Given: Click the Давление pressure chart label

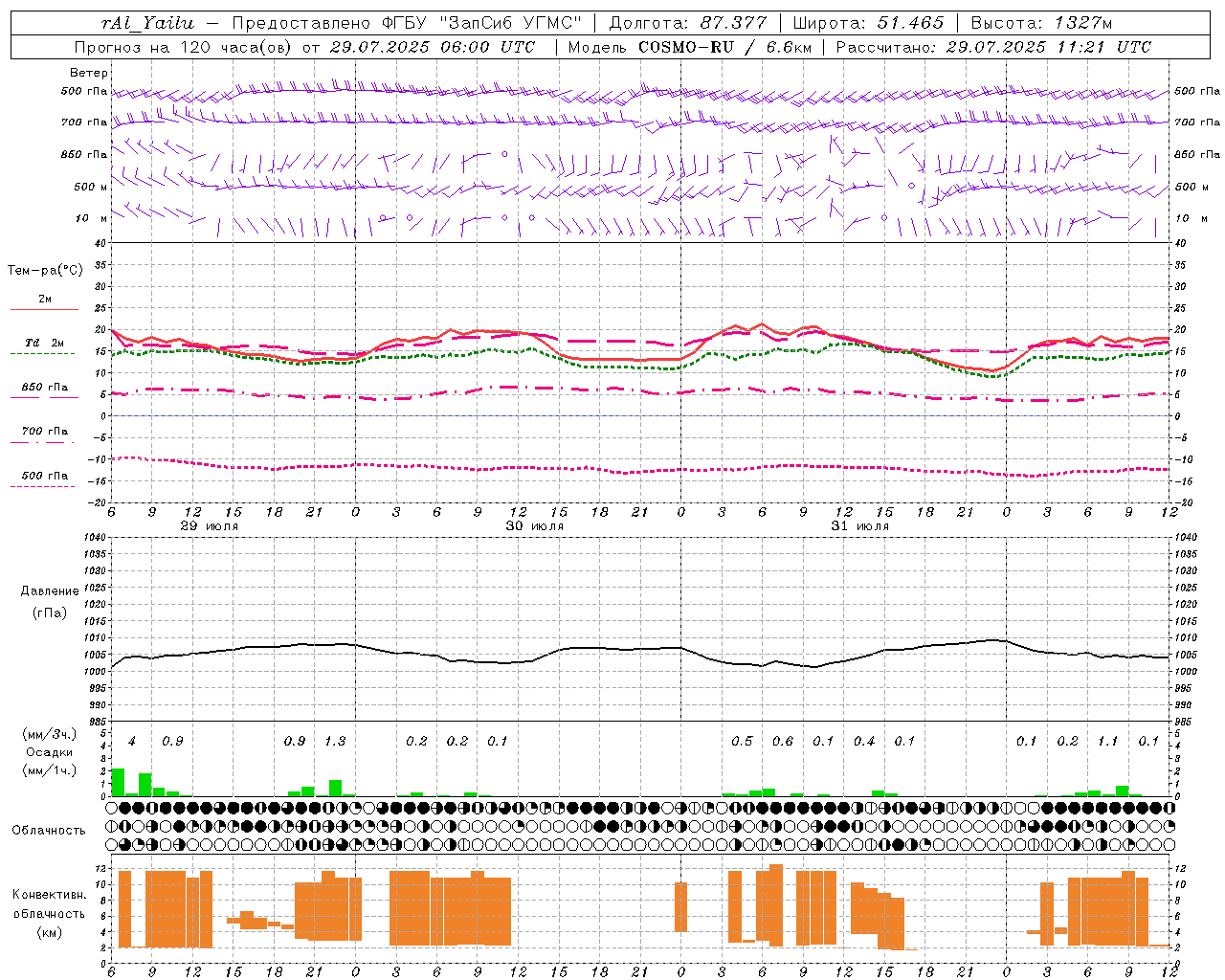Looking at the screenshot, I should click(x=50, y=591).
